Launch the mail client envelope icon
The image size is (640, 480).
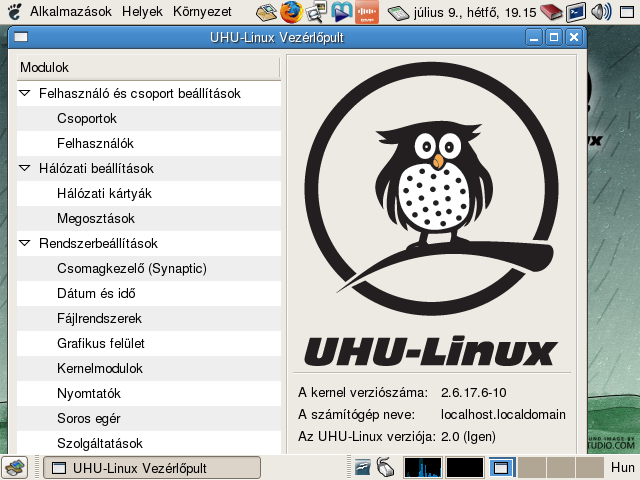[x=267, y=12]
